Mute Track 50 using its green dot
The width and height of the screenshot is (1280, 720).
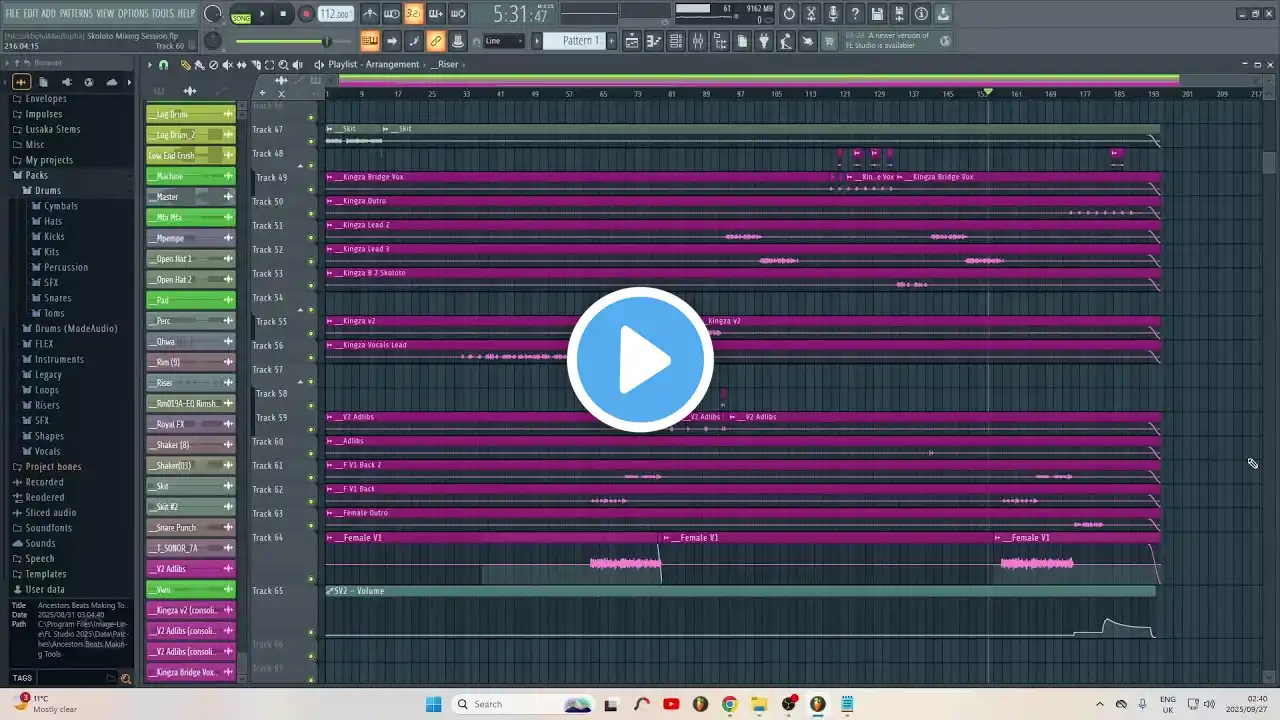(311, 213)
